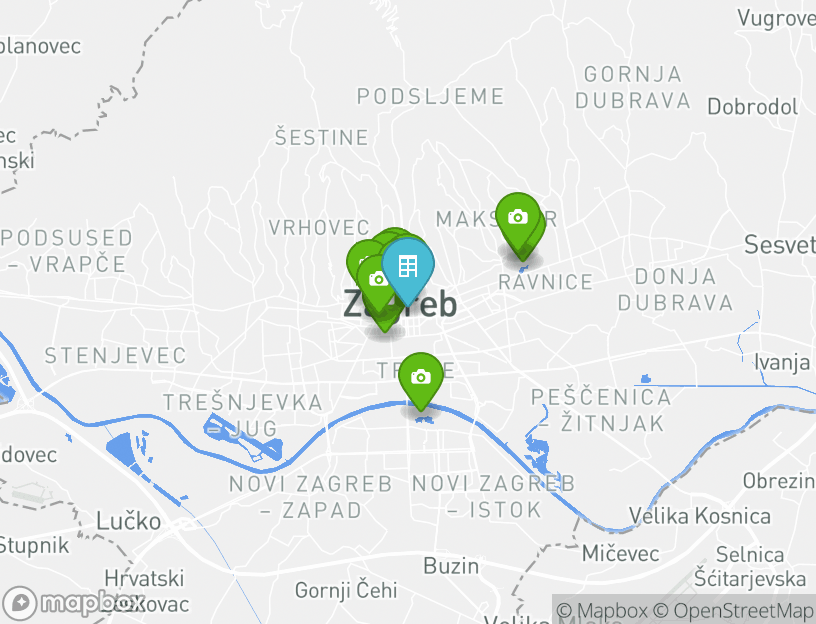
Task: Open the © OpenStreetMap attribution link
Action: point(733,610)
